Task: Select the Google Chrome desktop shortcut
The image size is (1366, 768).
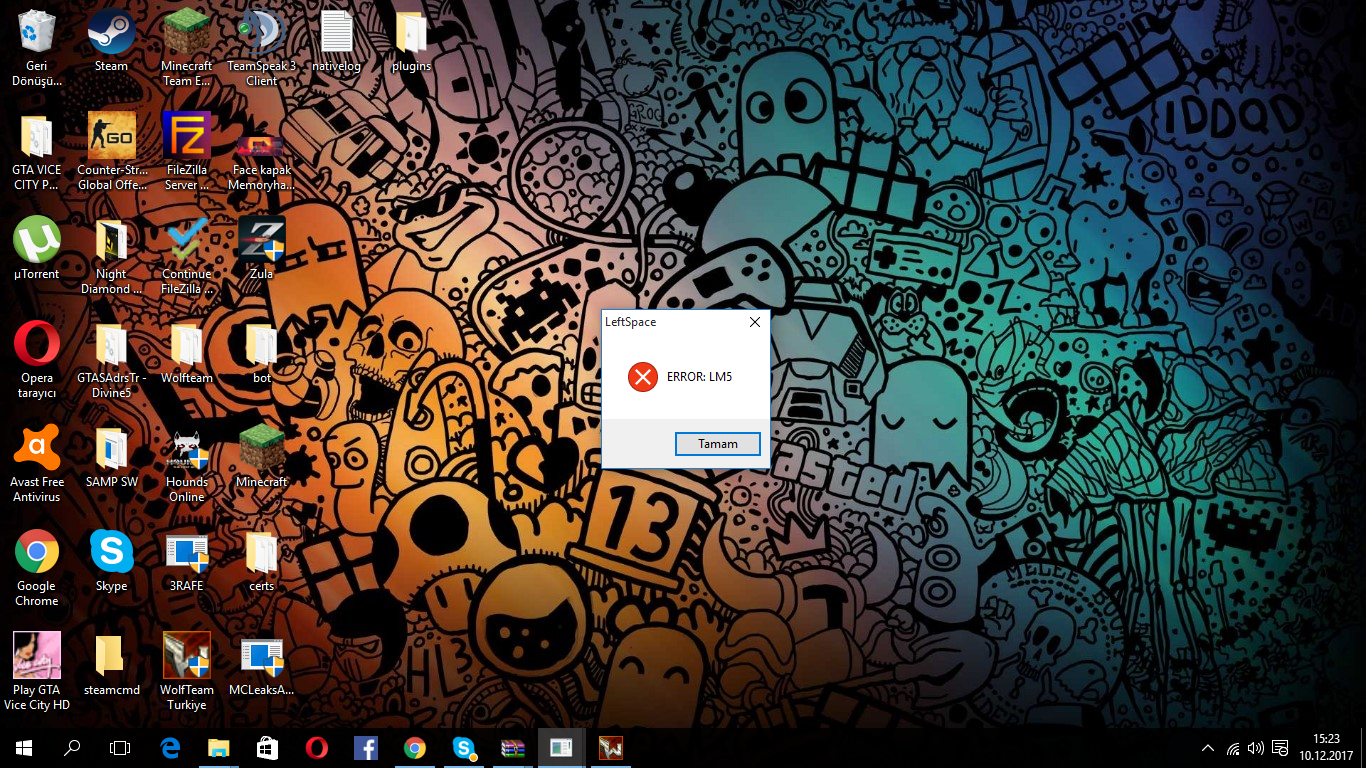Action: pos(37,568)
